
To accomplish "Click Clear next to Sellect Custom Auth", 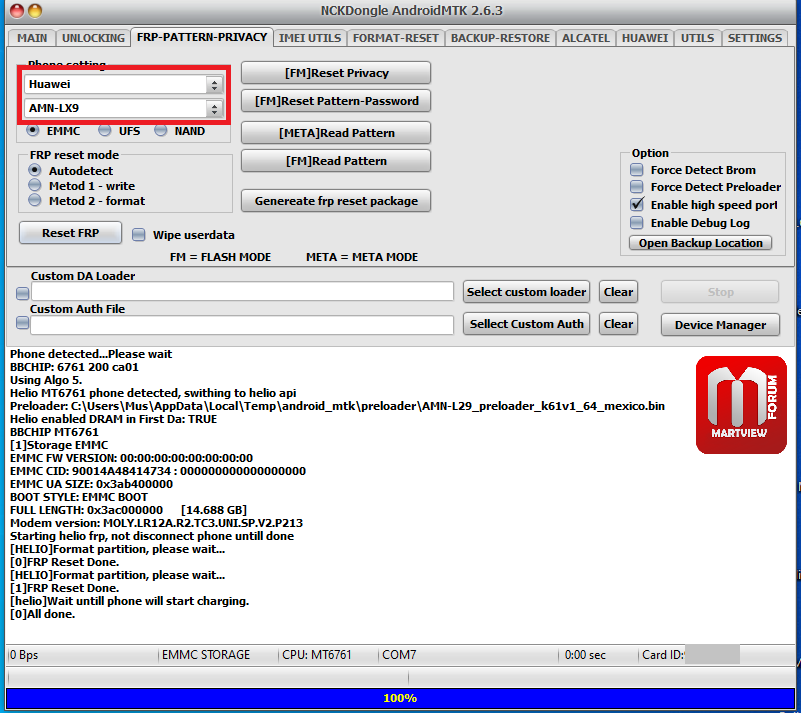I will (x=618, y=324).
